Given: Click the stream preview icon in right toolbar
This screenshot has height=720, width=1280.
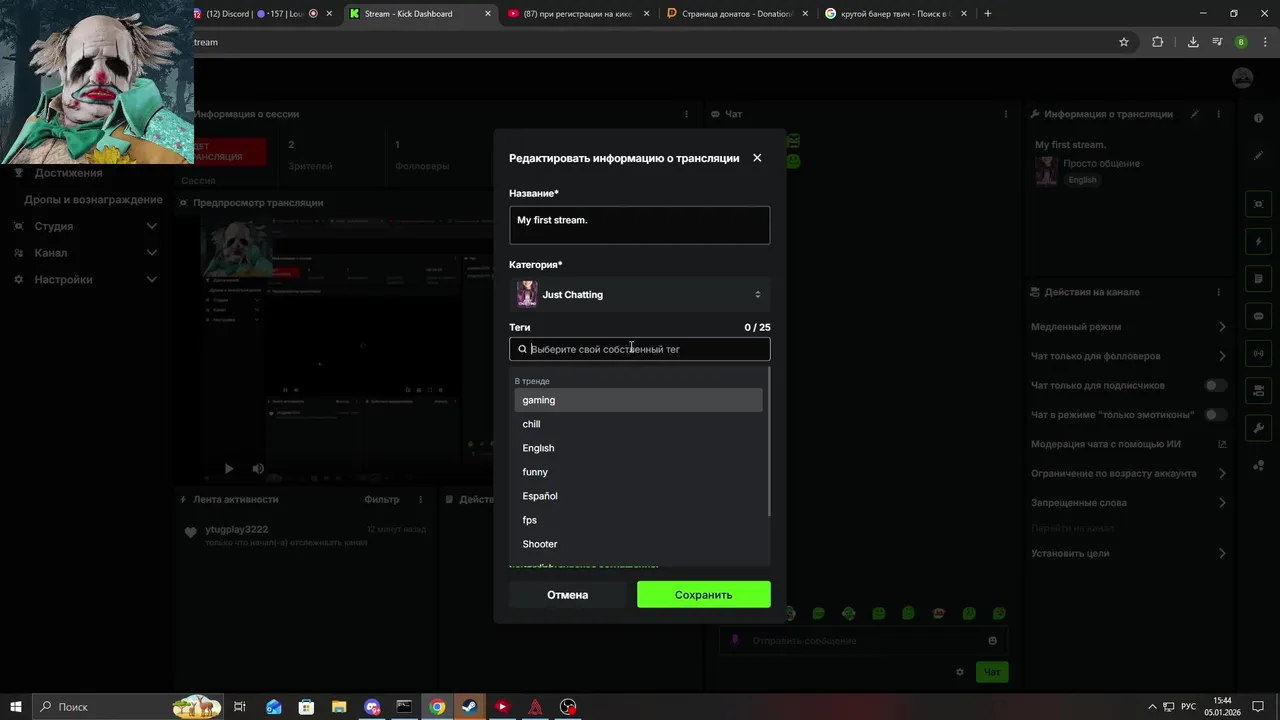Looking at the screenshot, I should pos(1258,204).
